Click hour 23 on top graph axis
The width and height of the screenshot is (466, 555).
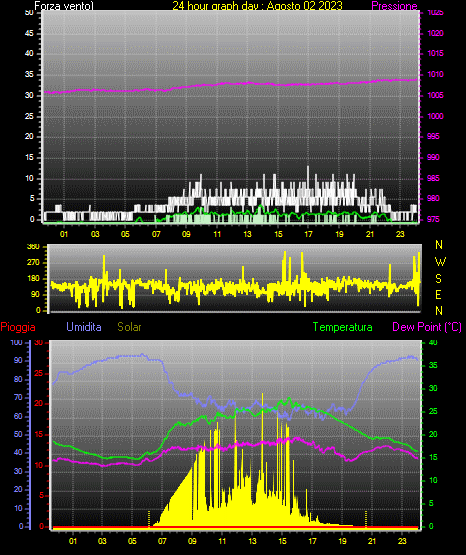[400, 234]
